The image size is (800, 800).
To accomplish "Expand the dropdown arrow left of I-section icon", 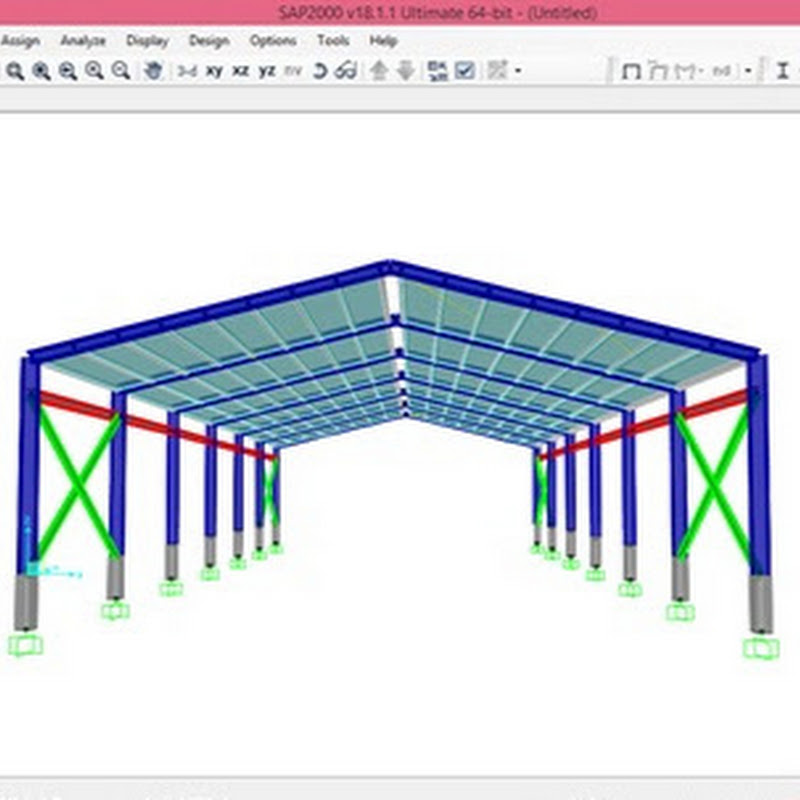I will point(748,71).
